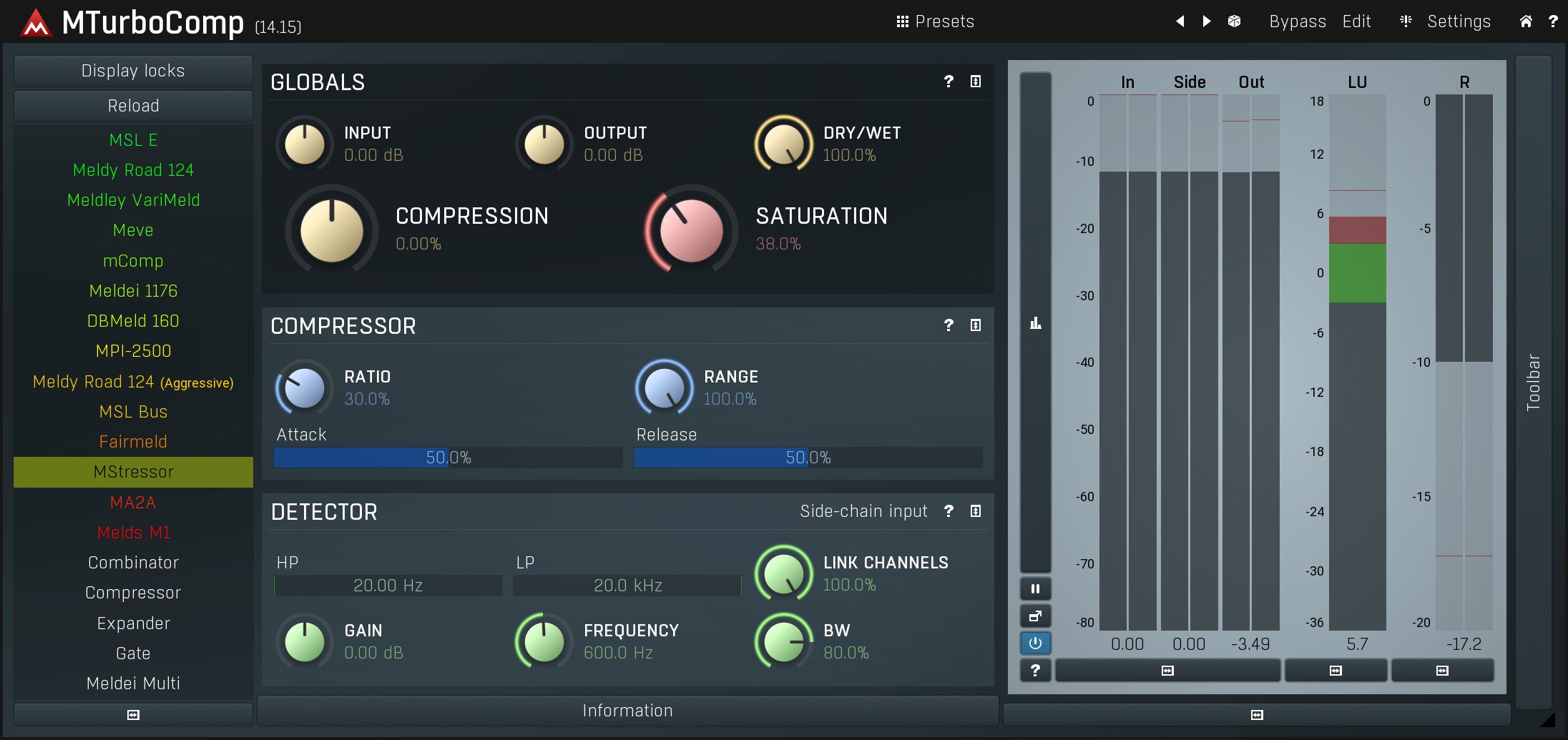Click the meter histogram icon
Image resolution: width=1568 pixels, height=740 pixels.
pyautogui.click(x=1035, y=323)
